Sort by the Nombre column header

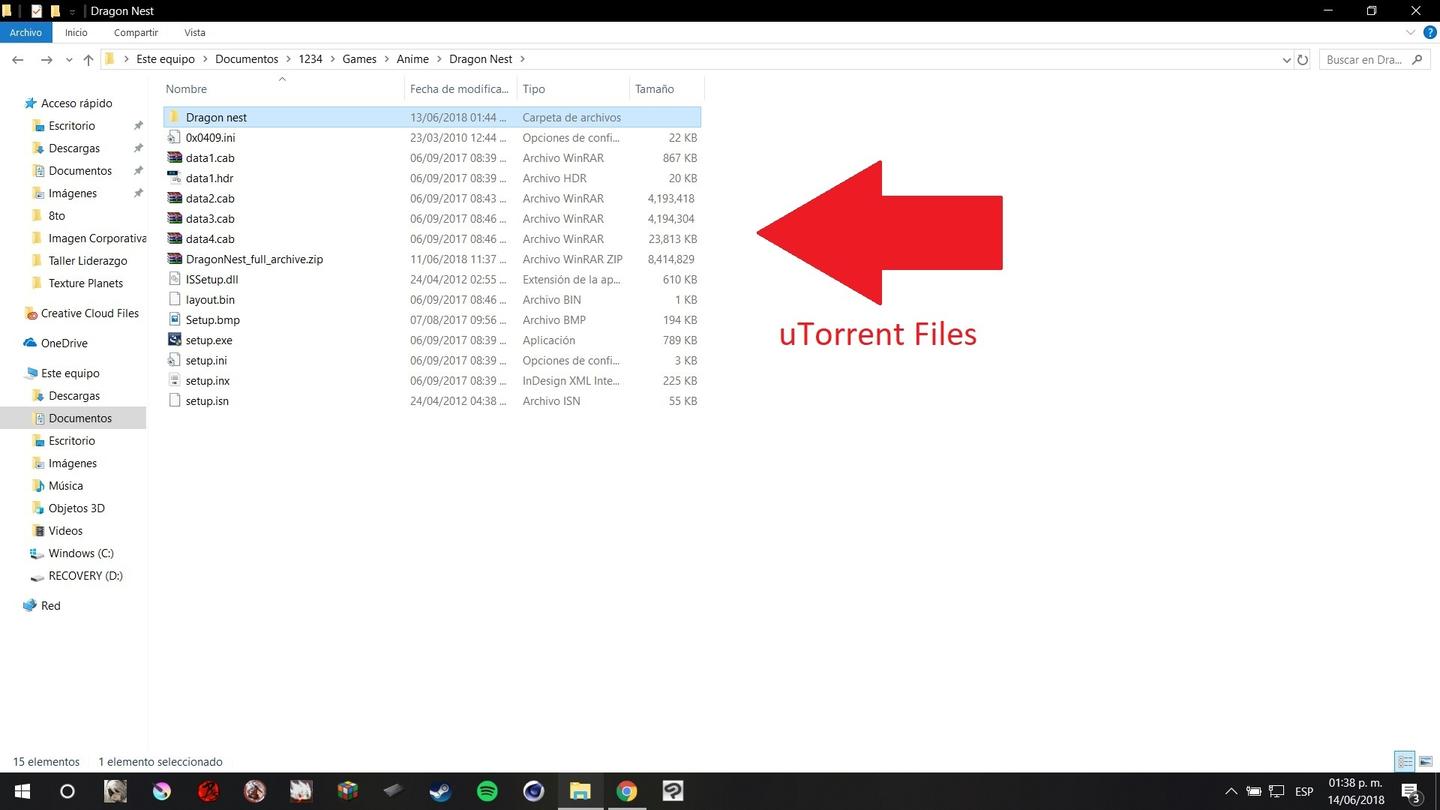pos(186,89)
